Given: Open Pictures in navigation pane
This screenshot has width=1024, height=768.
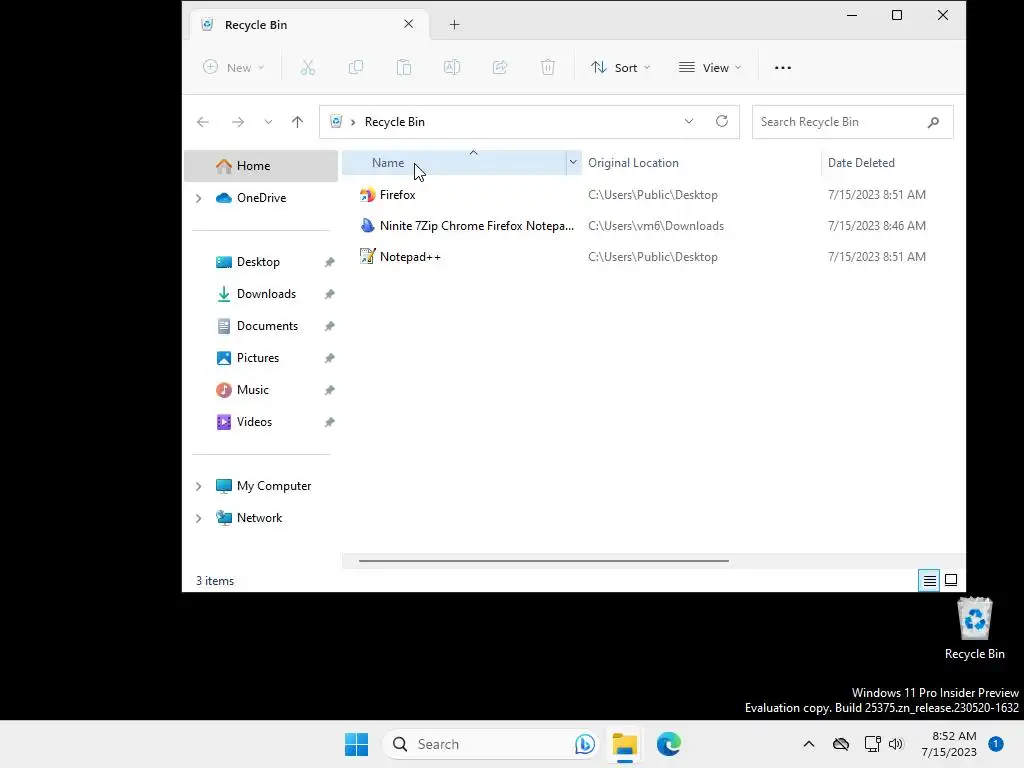Looking at the screenshot, I should coord(258,358).
